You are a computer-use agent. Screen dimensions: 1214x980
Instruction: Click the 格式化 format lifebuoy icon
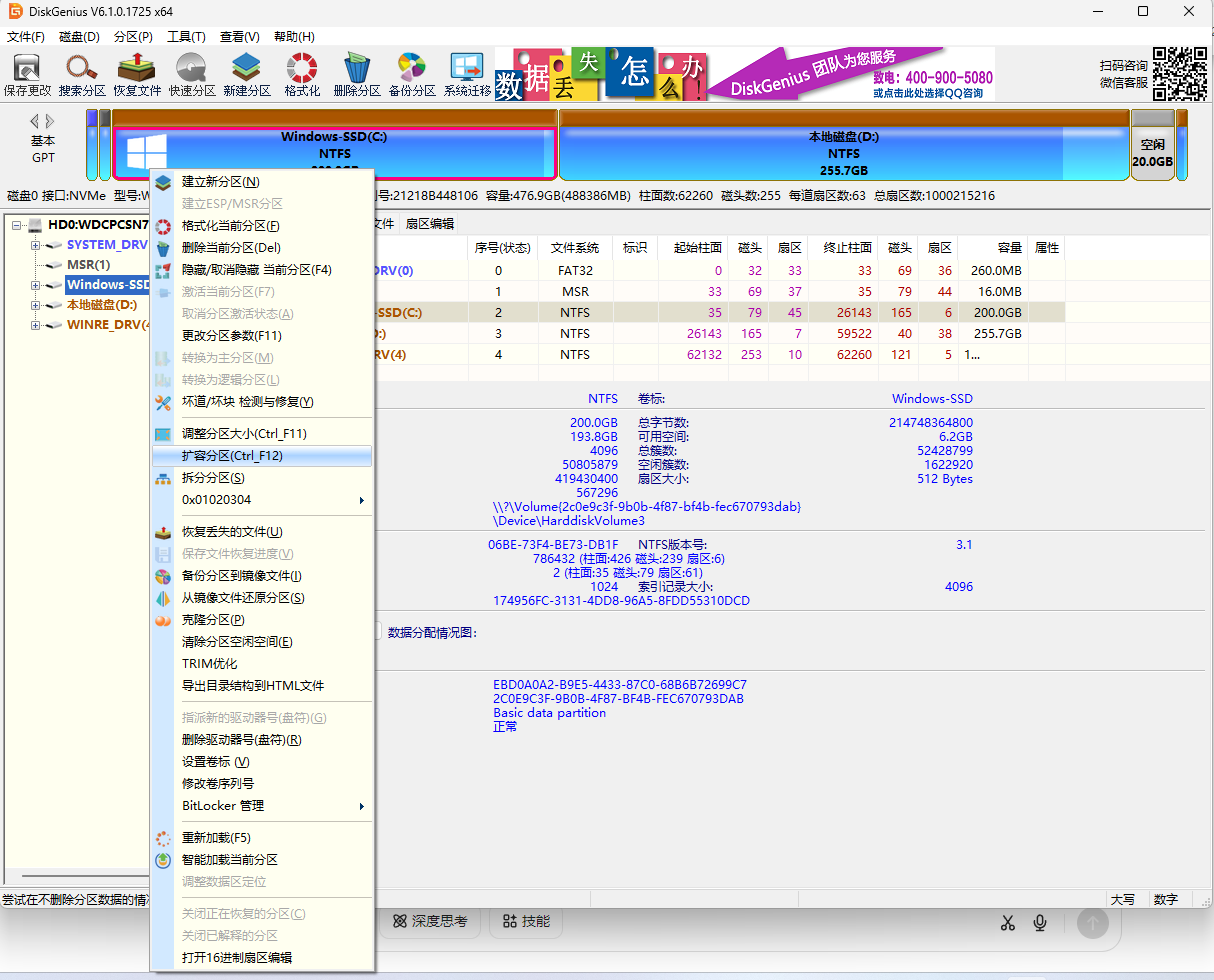(302, 74)
